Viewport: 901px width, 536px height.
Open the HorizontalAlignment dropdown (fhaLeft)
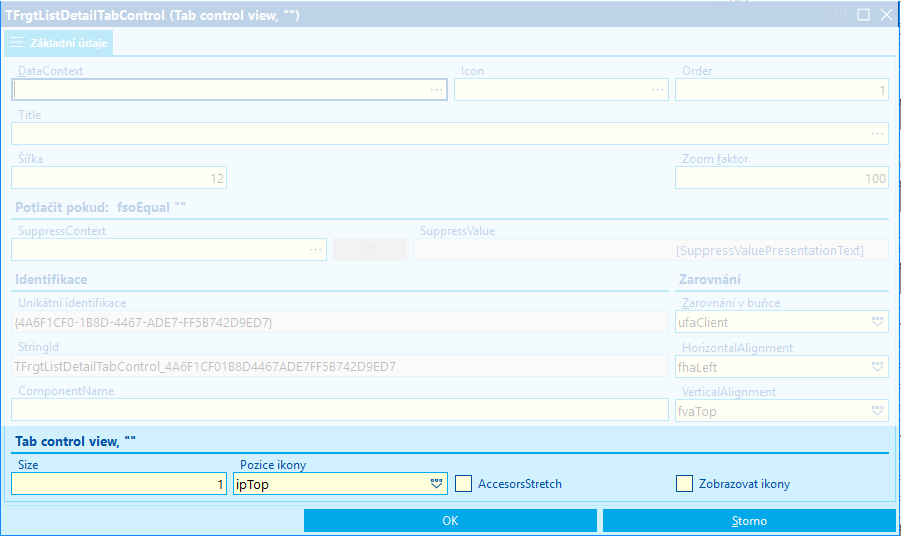(877, 367)
